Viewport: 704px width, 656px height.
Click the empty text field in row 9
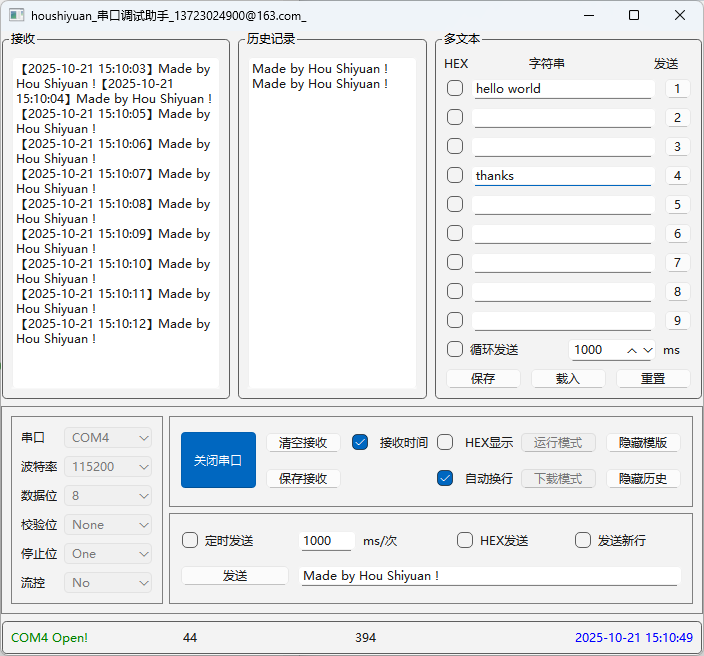(563, 321)
